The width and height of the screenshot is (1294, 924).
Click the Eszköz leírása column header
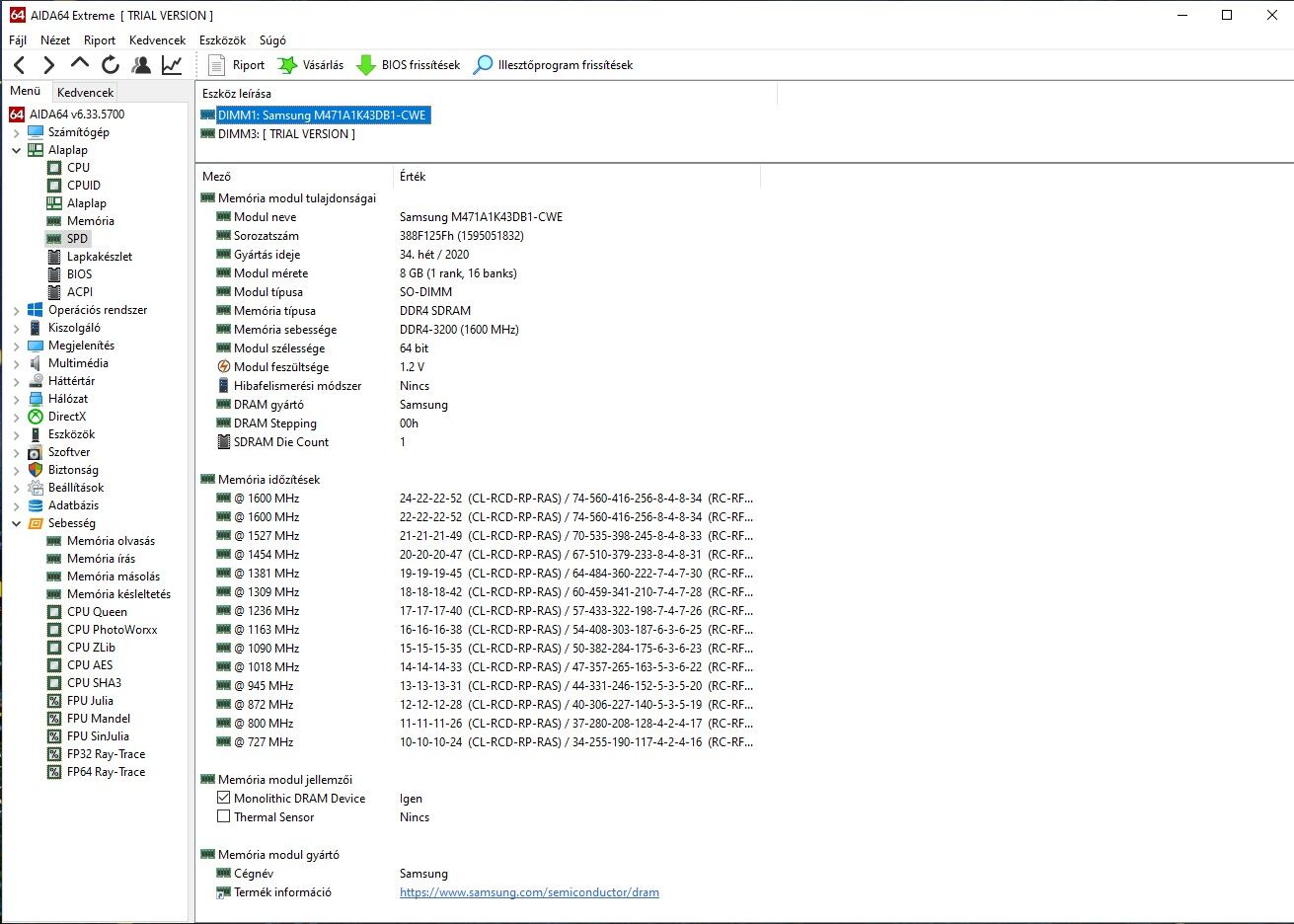487,94
